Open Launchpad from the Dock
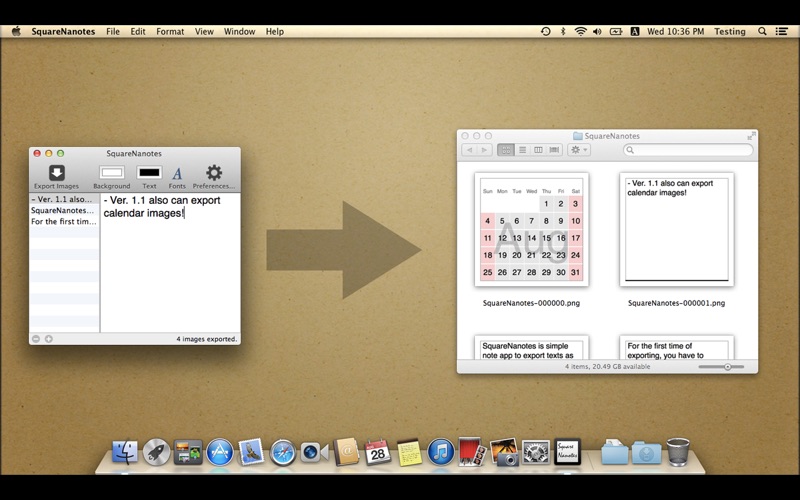The image size is (800, 500). coord(156,452)
